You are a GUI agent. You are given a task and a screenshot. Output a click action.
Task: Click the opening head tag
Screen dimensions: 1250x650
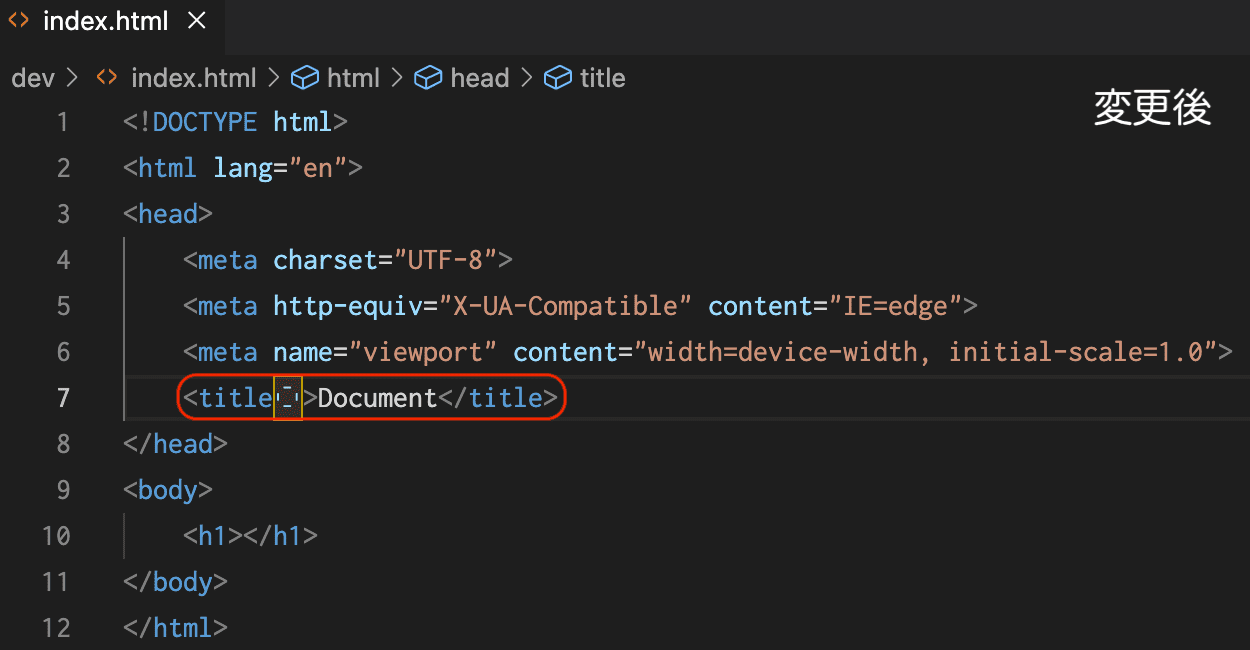(x=168, y=214)
